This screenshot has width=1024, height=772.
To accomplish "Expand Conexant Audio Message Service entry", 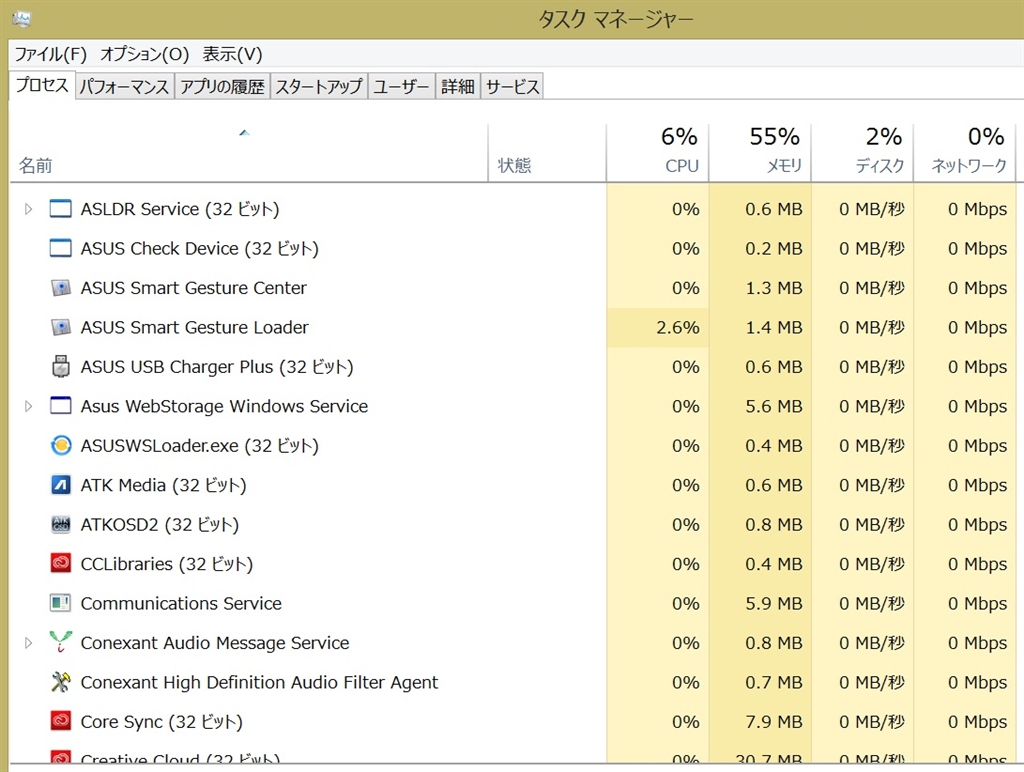I will click(x=28, y=643).
